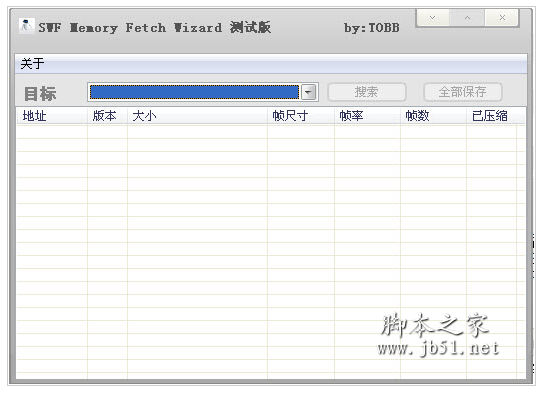Click the SWF Memory Fetch Wizard app icon
Image resolution: width=540 pixels, height=395 pixels.
pos(26,26)
